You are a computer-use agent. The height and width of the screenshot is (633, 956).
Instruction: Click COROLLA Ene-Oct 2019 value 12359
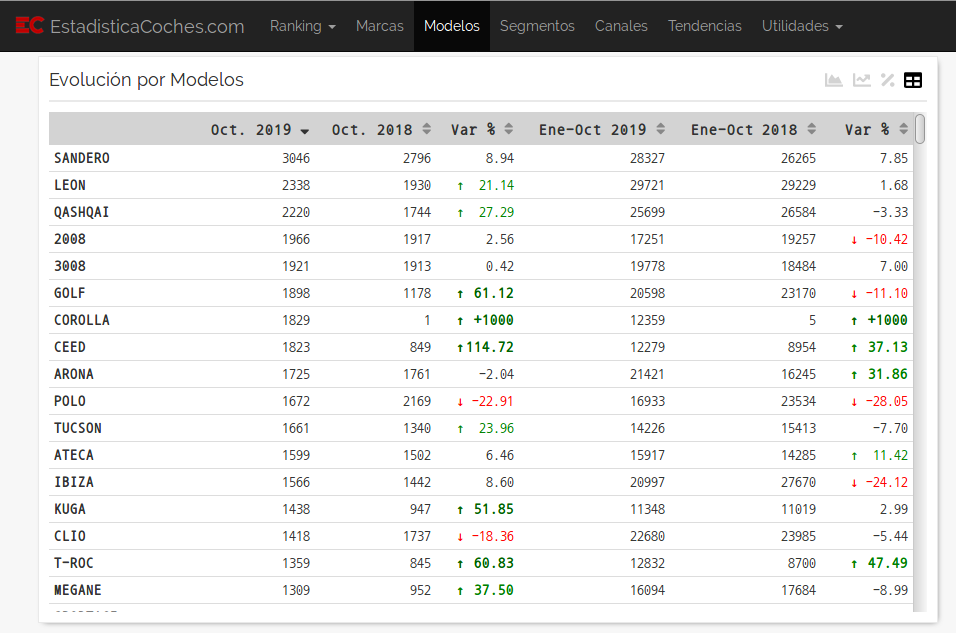(x=647, y=320)
